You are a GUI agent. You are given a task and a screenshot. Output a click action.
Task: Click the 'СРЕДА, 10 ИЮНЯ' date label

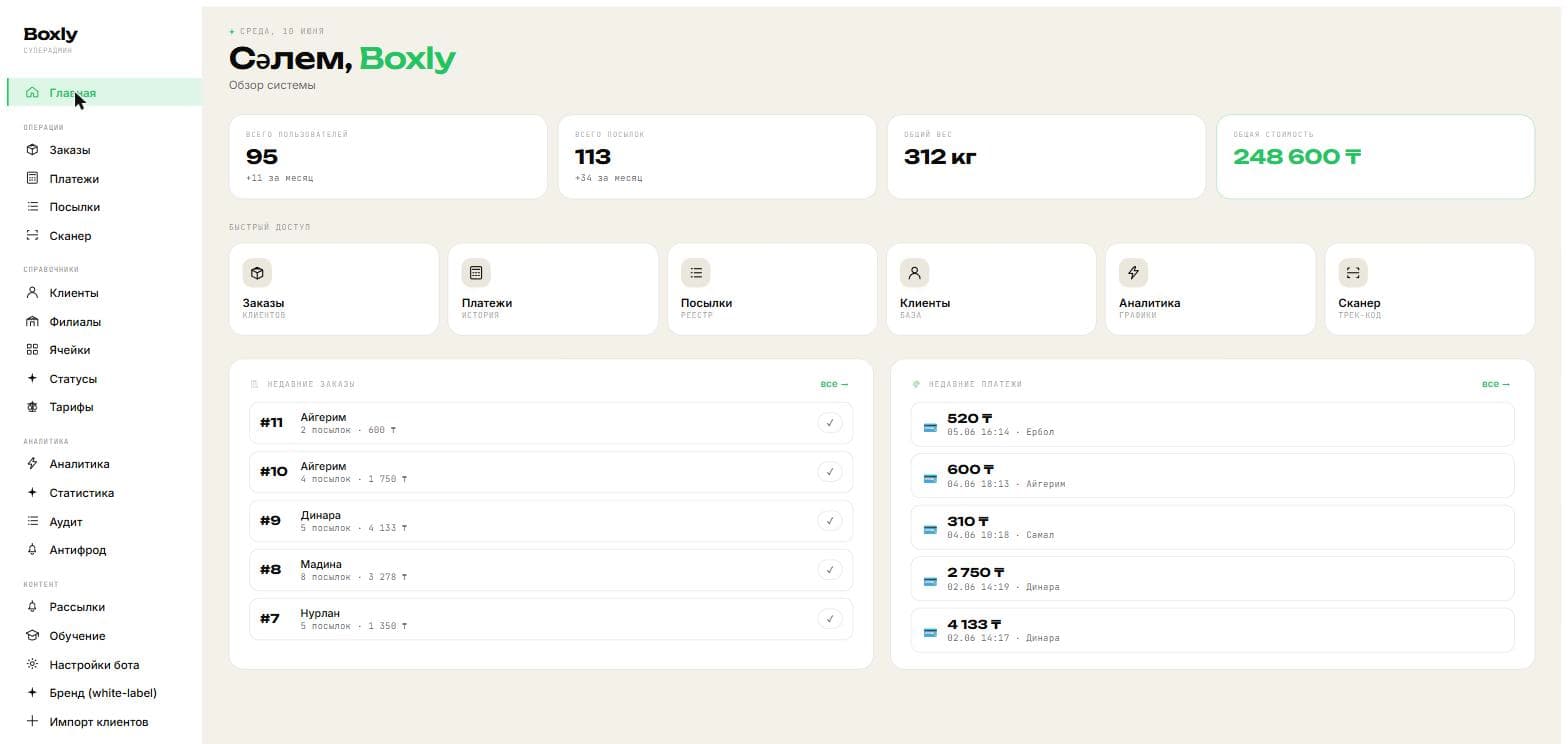(x=282, y=32)
